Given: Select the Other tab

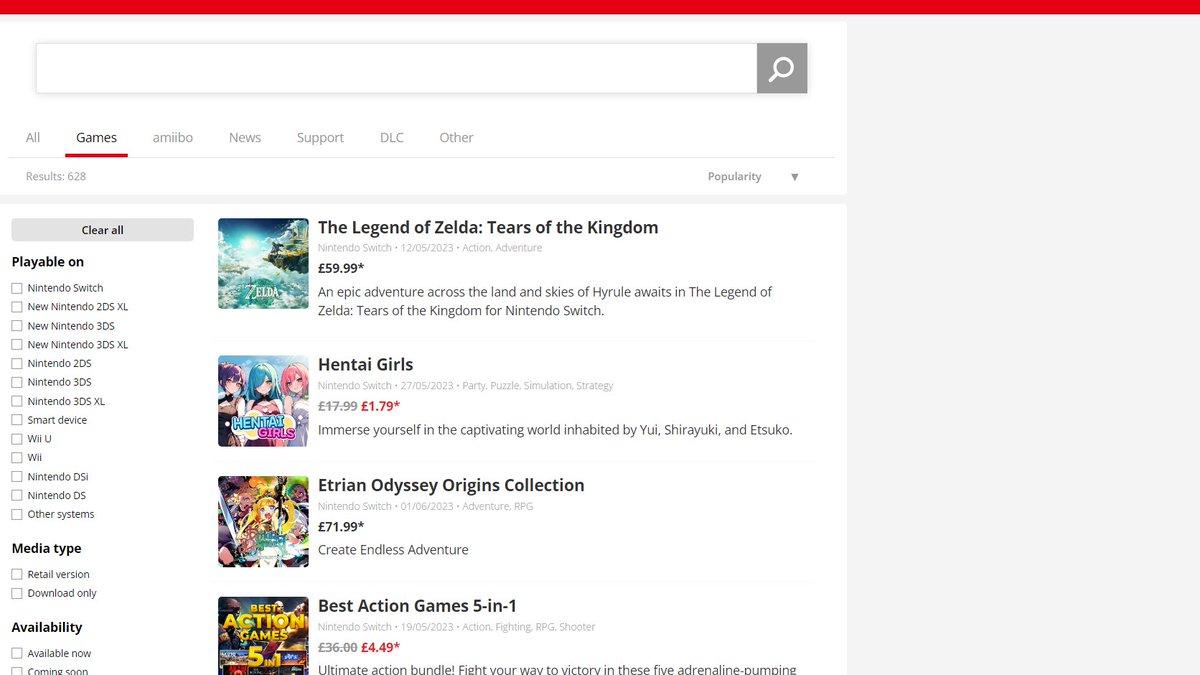Looking at the screenshot, I should [456, 138].
